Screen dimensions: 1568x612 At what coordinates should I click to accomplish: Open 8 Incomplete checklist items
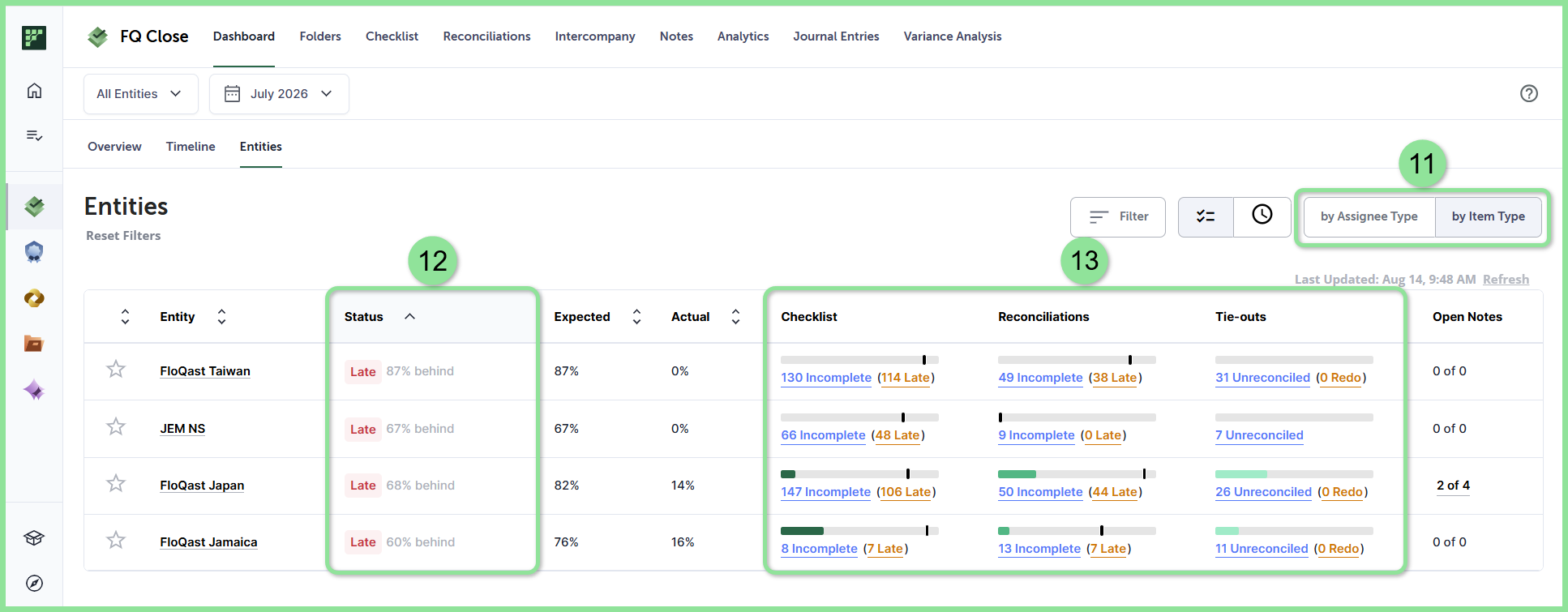(819, 549)
